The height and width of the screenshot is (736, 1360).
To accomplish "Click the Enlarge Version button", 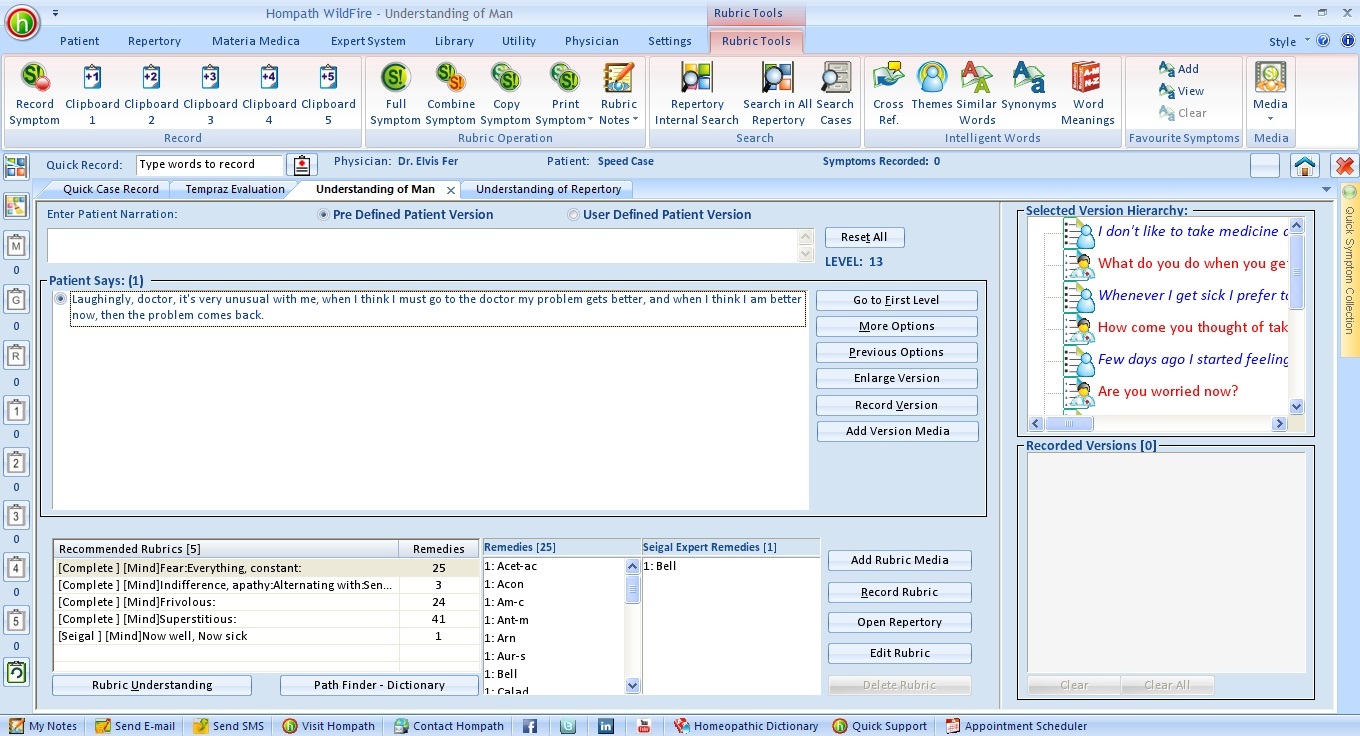I will coord(896,378).
